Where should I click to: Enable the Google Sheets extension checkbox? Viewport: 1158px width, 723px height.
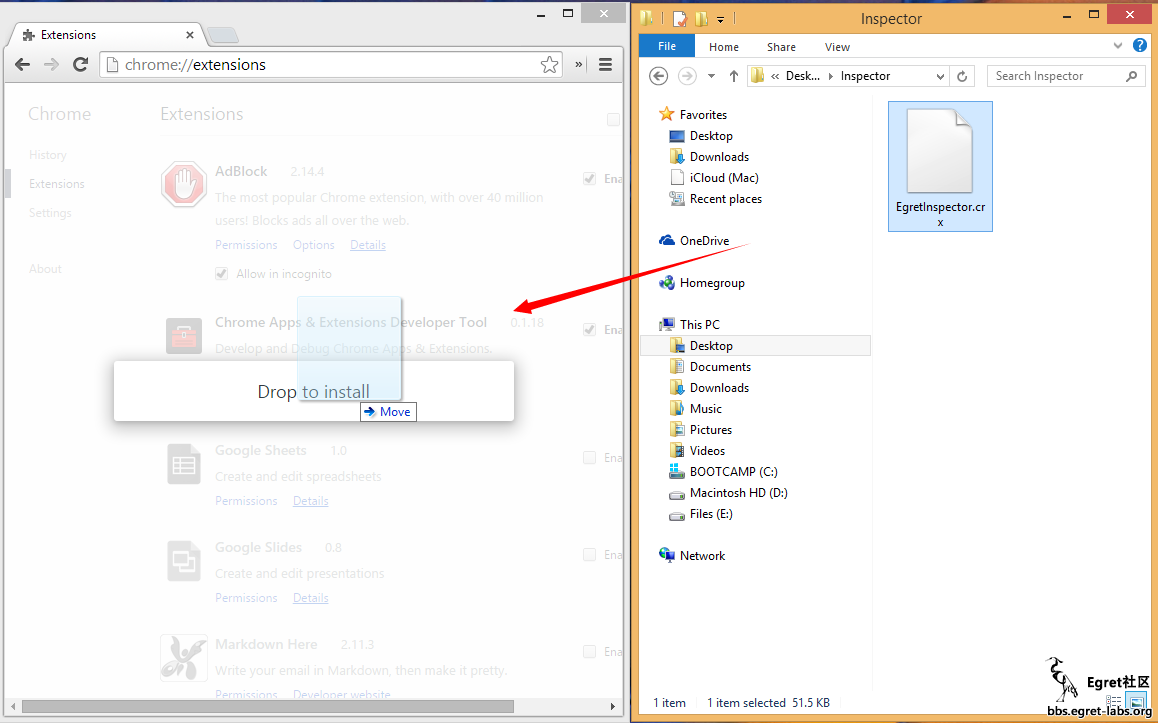[589, 458]
